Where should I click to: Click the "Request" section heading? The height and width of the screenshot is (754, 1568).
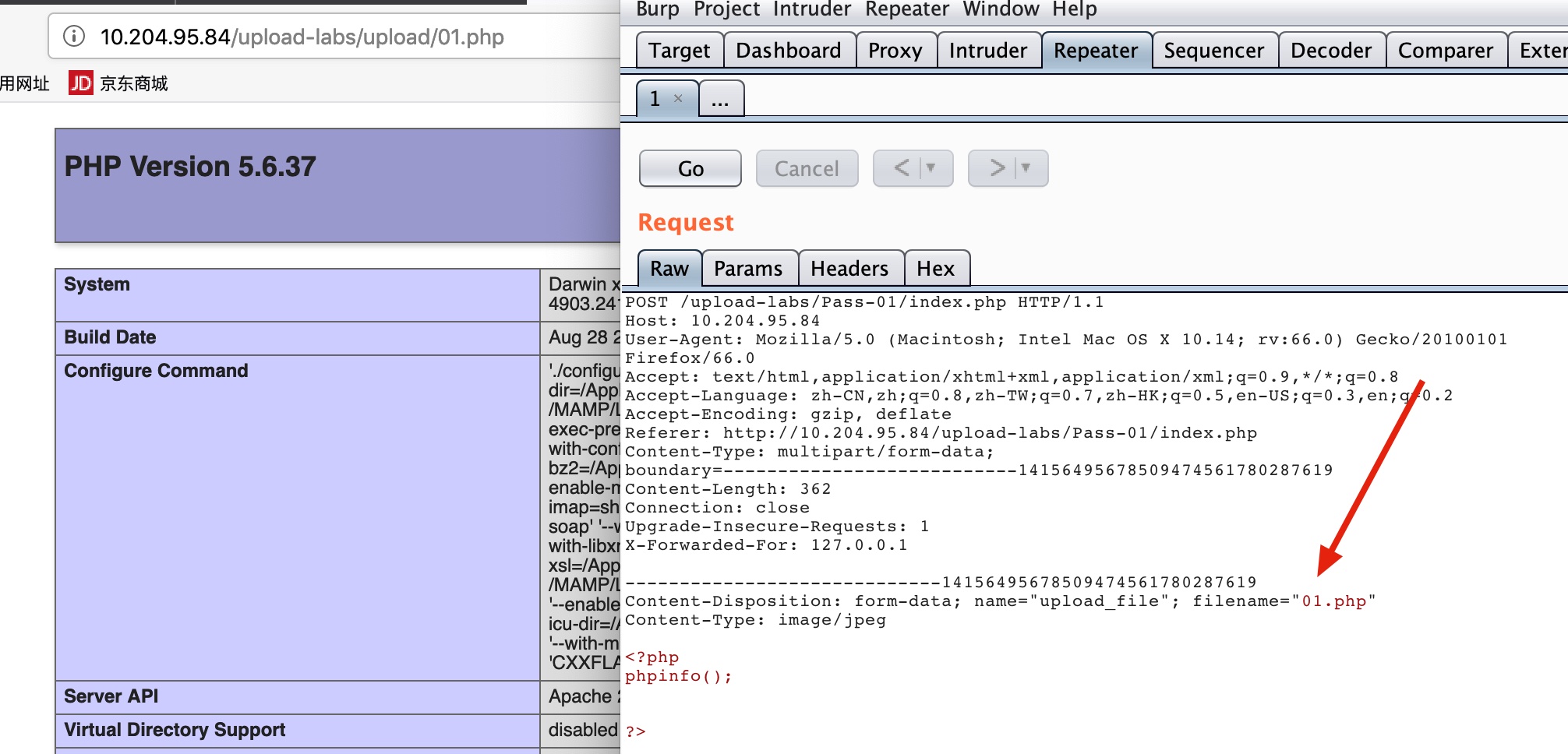tap(686, 223)
